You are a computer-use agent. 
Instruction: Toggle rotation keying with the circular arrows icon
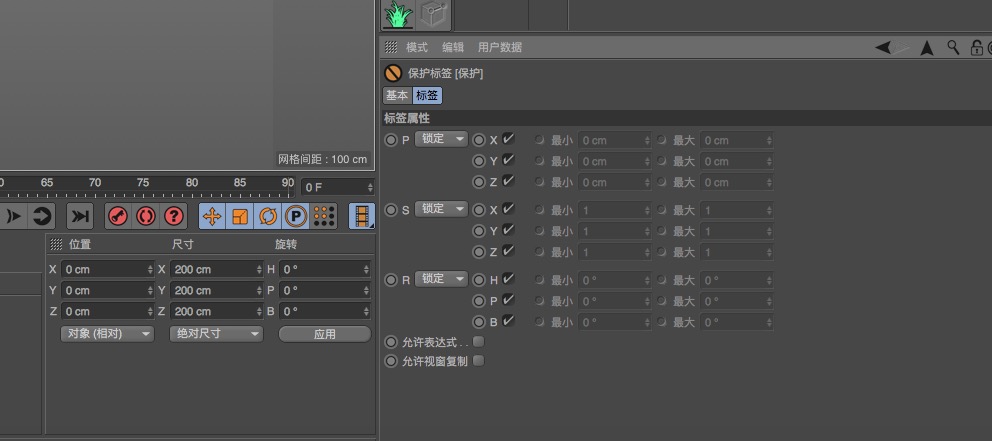(x=268, y=216)
